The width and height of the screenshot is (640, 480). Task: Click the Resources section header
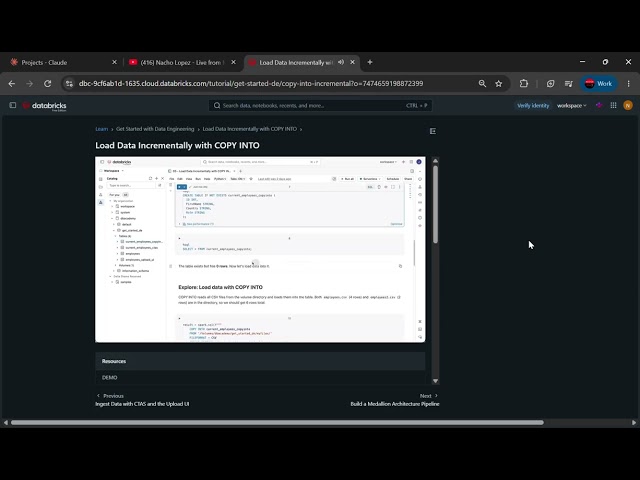point(260,361)
